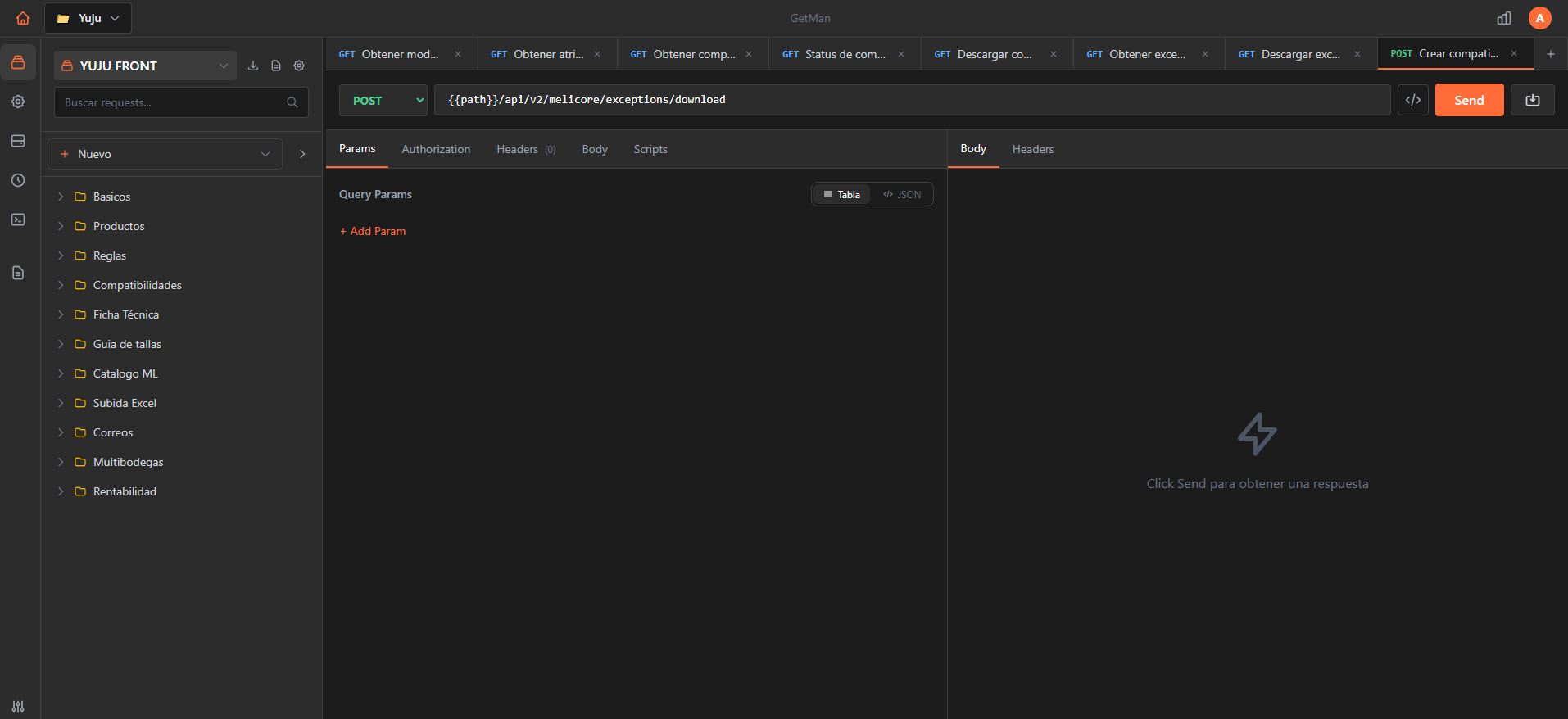Open the user avatar A
The image size is (1568, 719).
tap(1540, 18)
